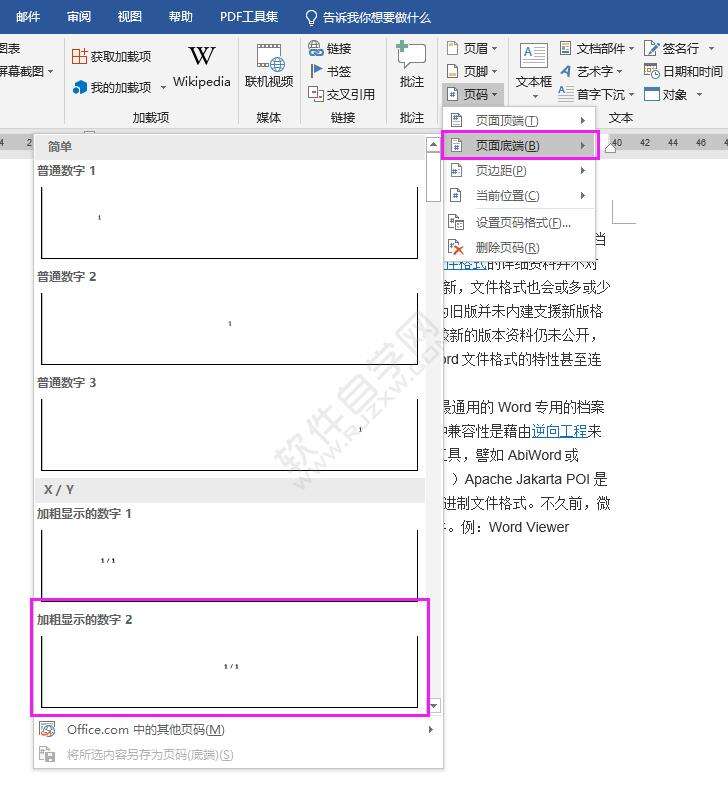Open the 帮助 ribbon tab
Screen dimensions: 728x801
pyautogui.click(x=181, y=17)
